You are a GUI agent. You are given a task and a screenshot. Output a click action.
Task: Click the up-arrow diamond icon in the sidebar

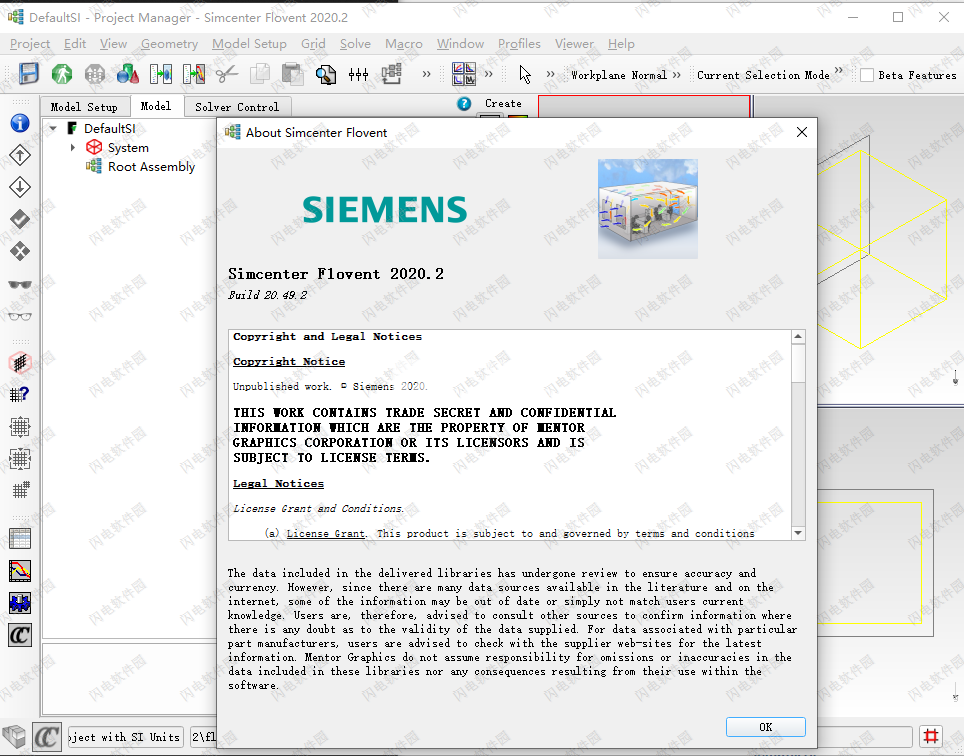(x=20, y=155)
